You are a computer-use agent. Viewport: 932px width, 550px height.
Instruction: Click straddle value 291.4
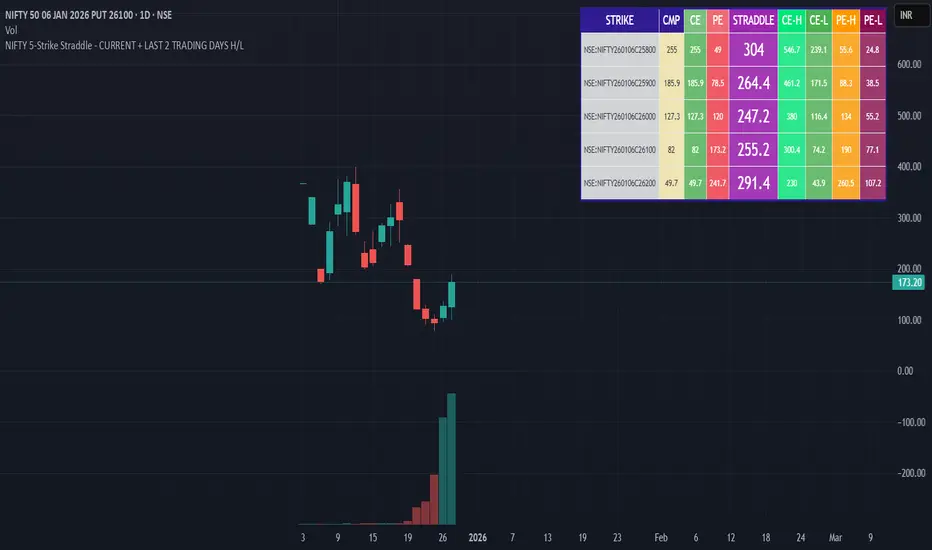[x=753, y=183]
